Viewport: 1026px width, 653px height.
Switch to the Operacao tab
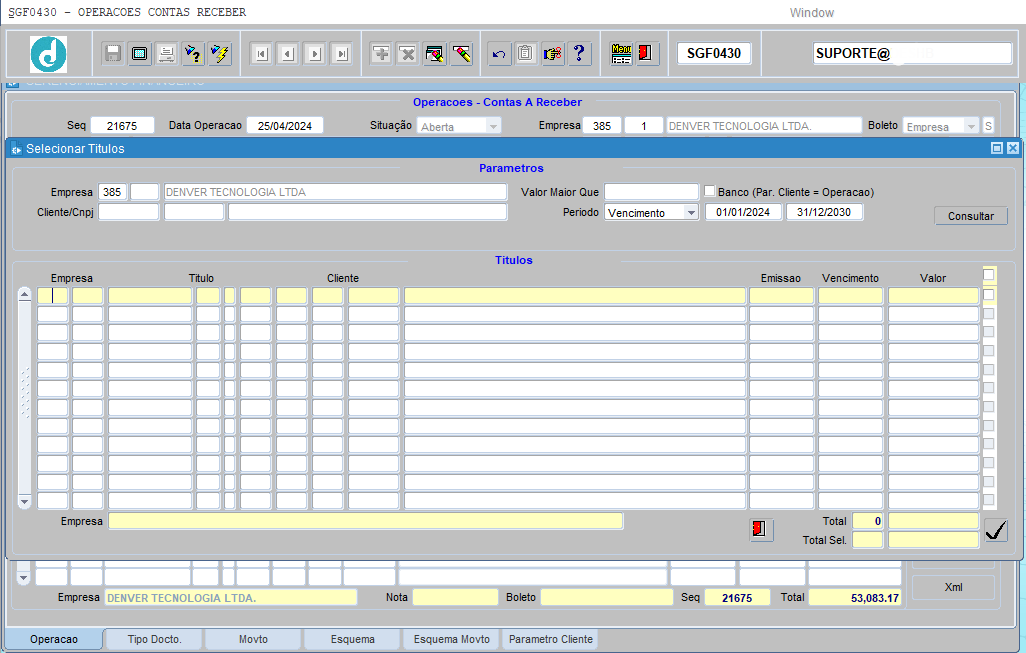54,639
